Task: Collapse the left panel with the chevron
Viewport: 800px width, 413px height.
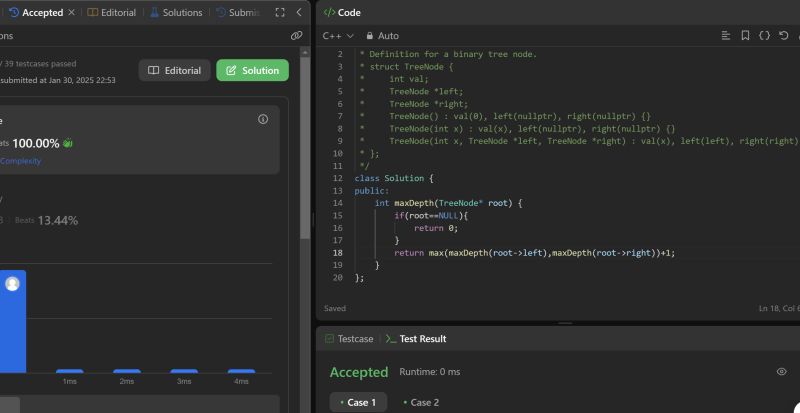Action: coord(299,12)
